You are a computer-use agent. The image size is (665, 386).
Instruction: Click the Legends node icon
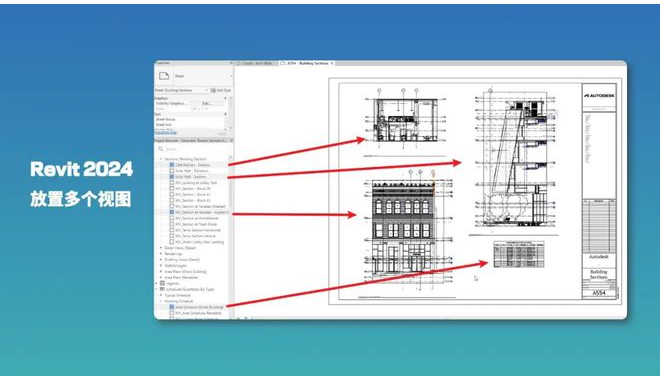(162, 283)
